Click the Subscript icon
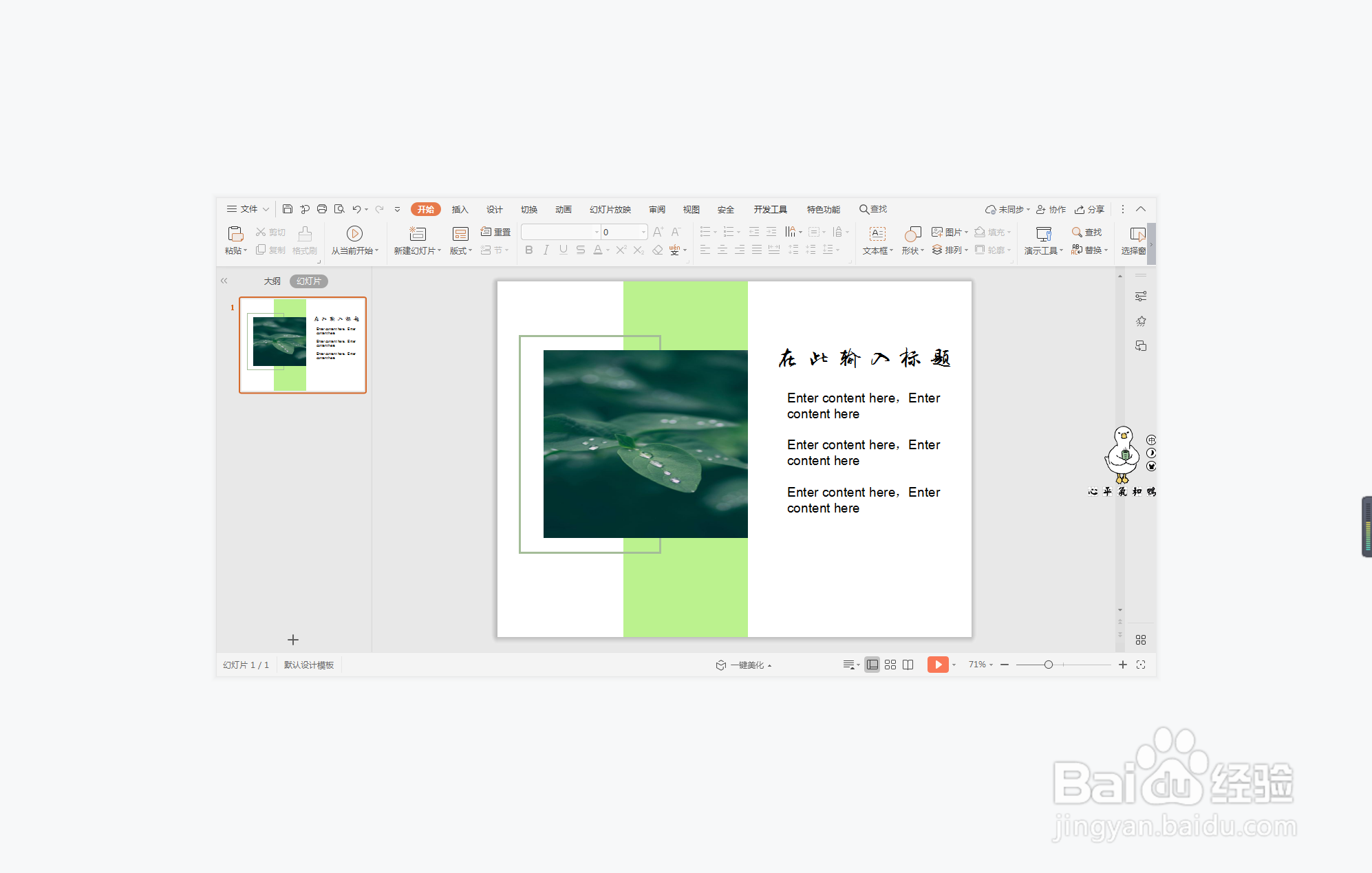Viewport: 1372px width, 873px height. pyautogui.click(x=639, y=250)
